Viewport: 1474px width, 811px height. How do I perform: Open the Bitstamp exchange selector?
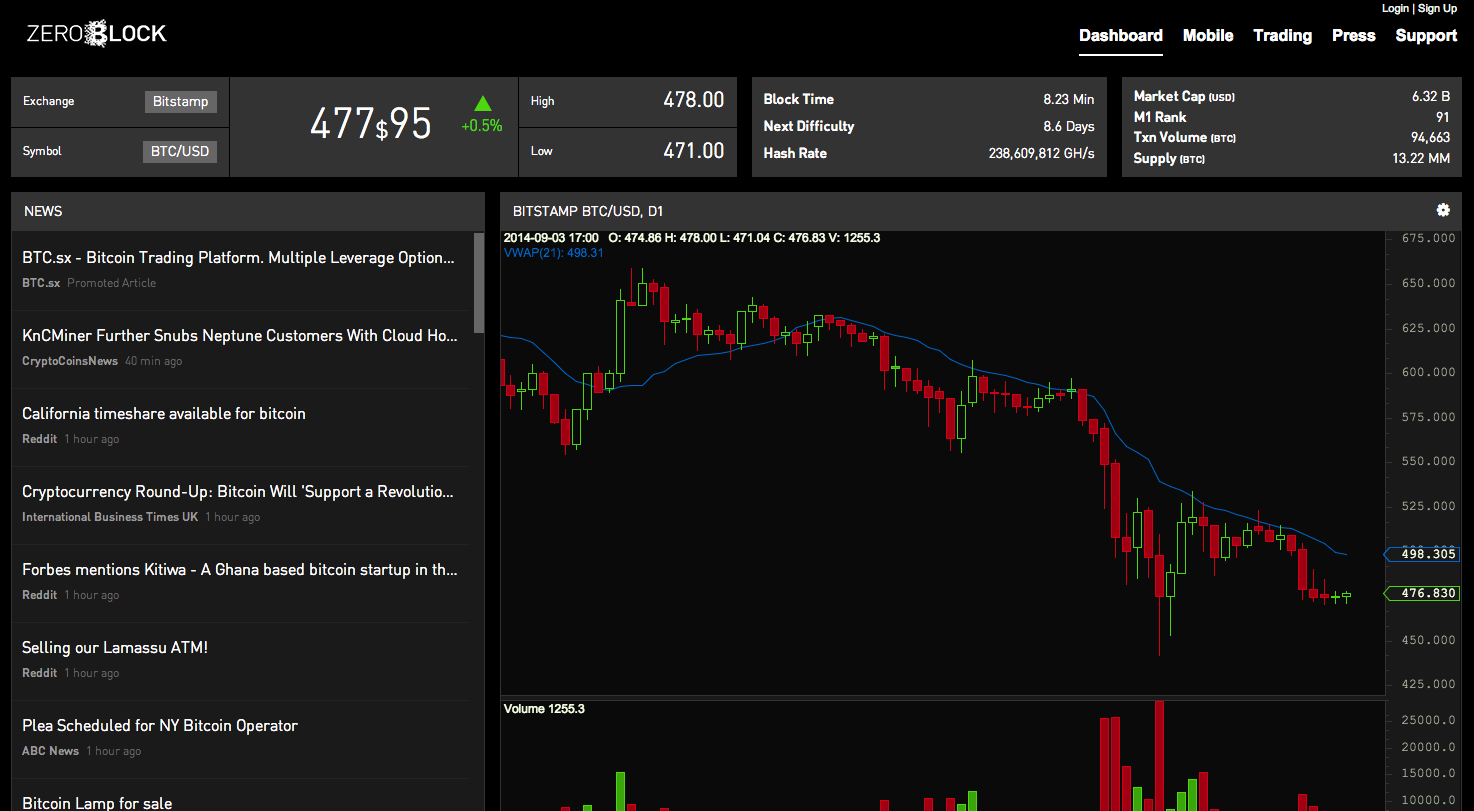pos(181,101)
